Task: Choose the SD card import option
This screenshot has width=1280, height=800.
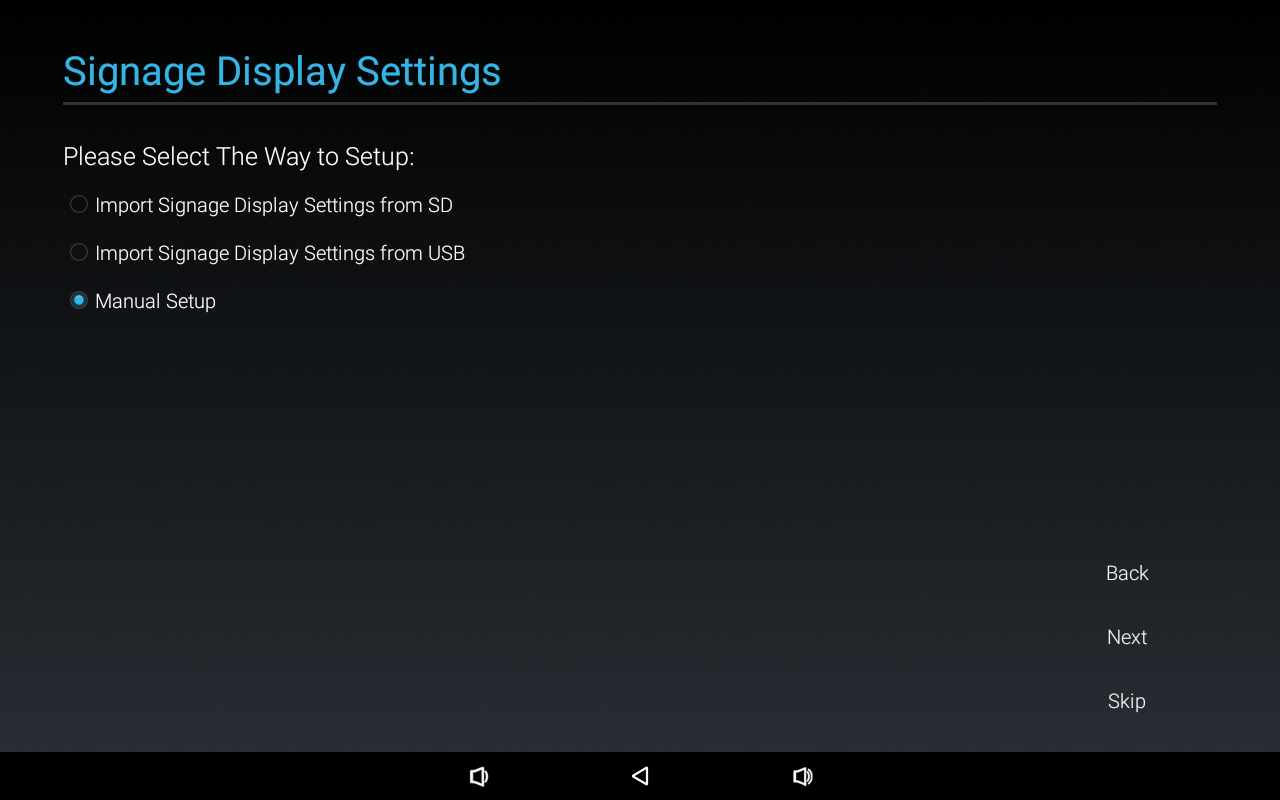Action: coord(261,205)
